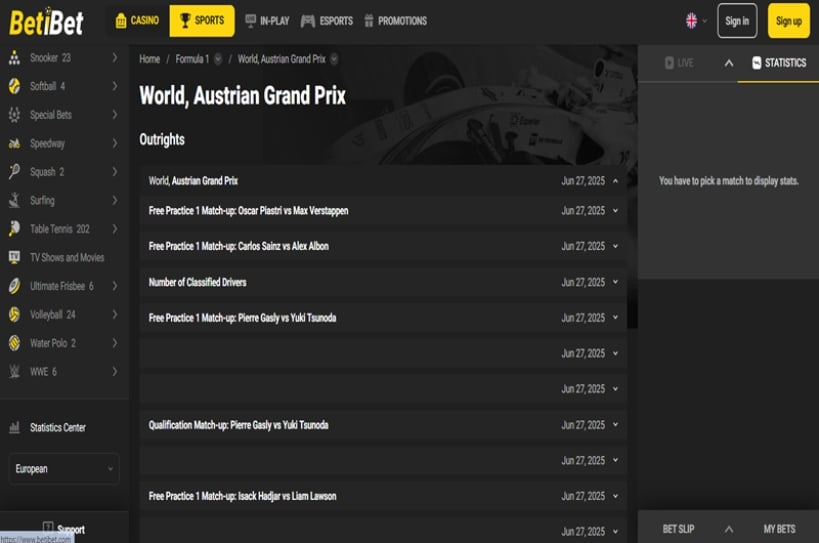Expand the Isack Hadjar vs Liam Lawson row
Image resolution: width=819 pixels, height=543 pixels.
383,496
